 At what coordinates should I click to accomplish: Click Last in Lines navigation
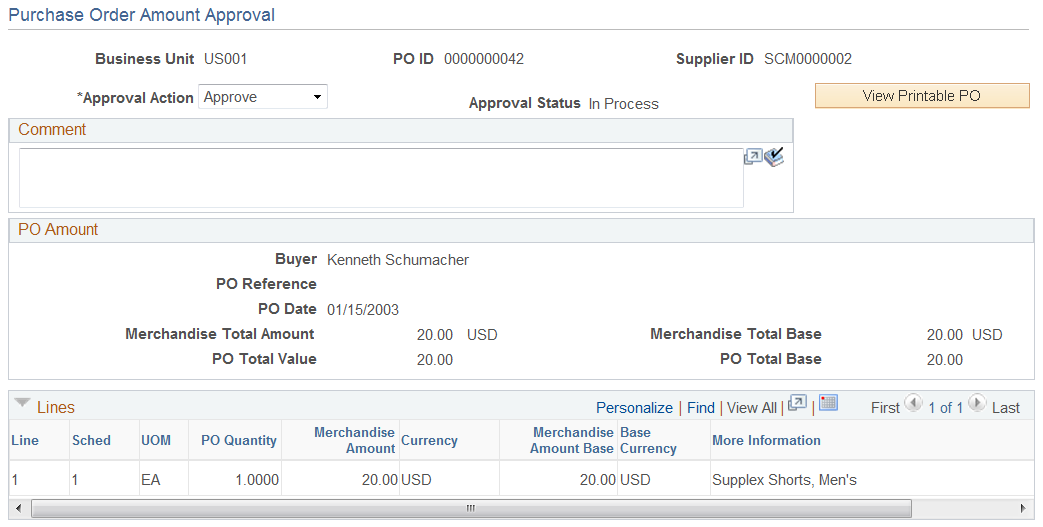click(x=1006, y=408)
